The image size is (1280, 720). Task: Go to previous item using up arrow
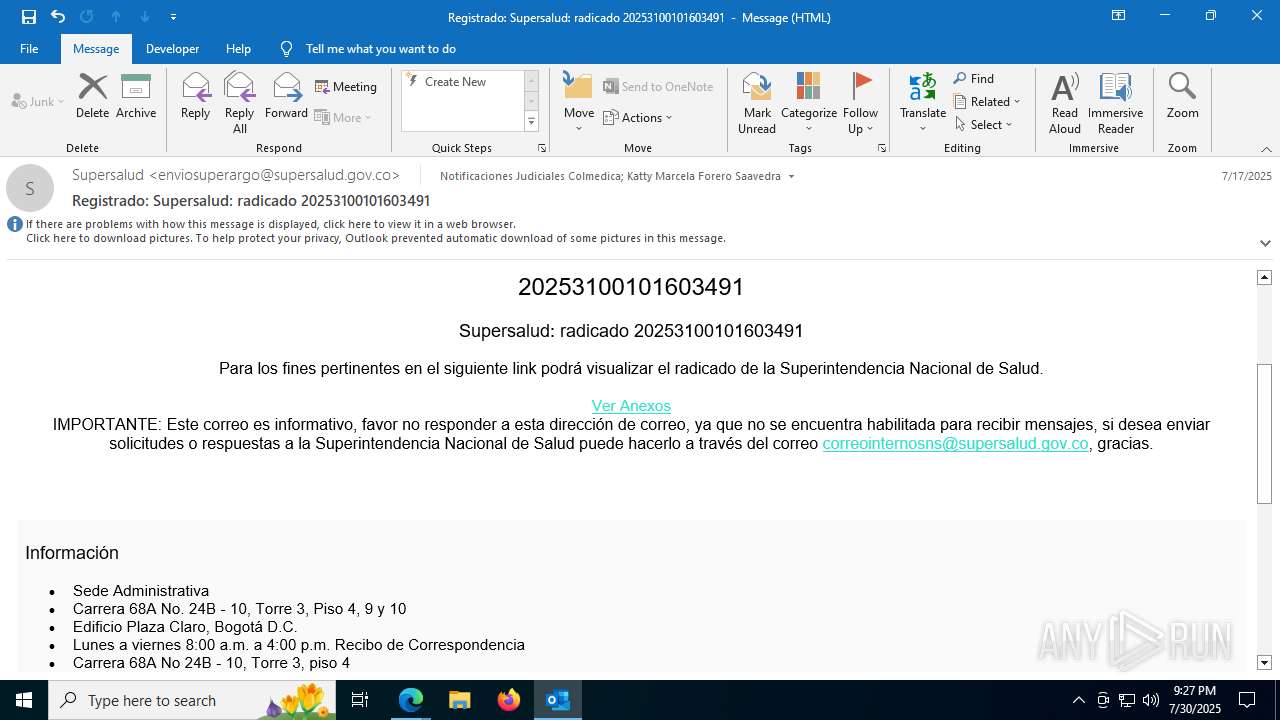[x=116, y=17]
